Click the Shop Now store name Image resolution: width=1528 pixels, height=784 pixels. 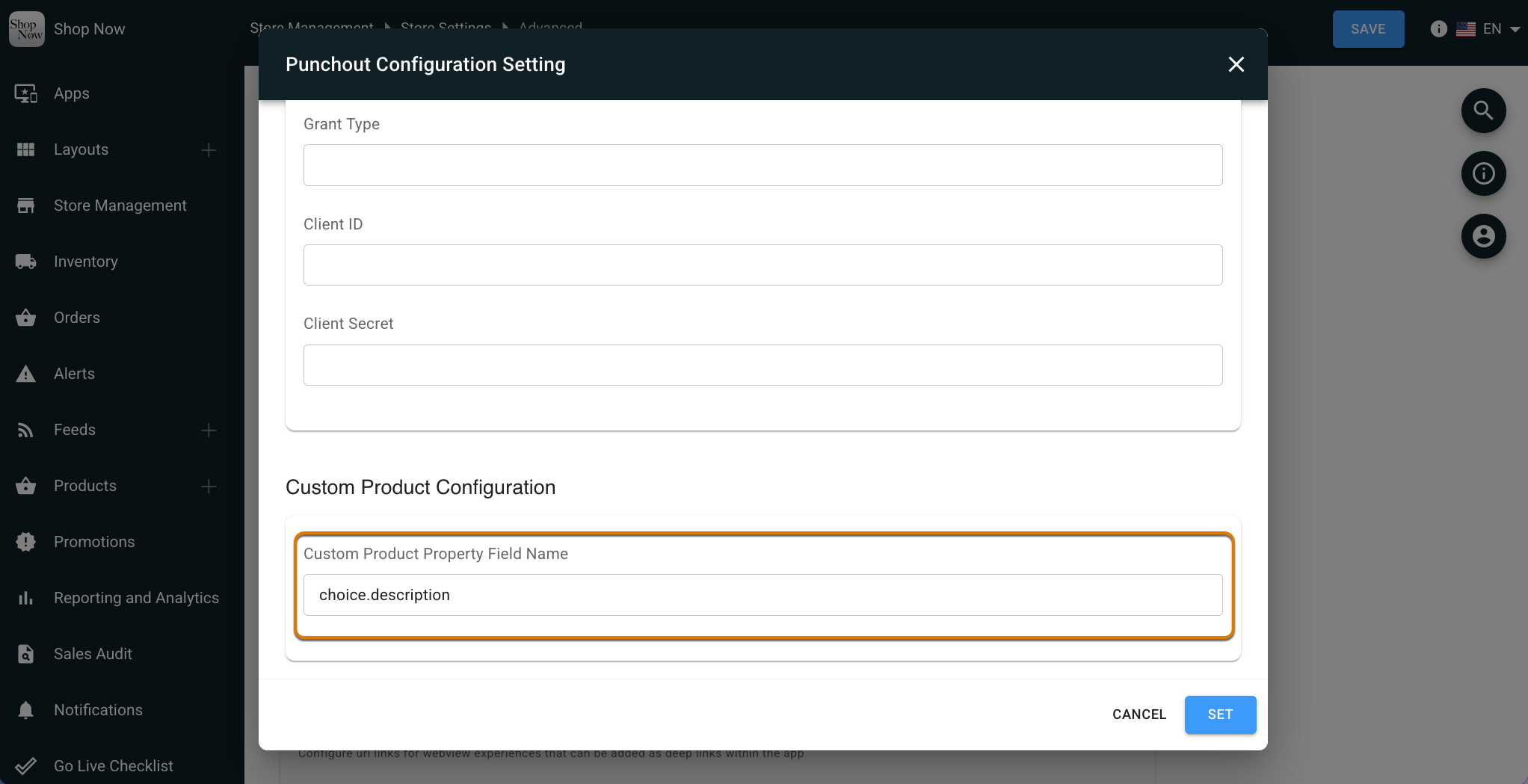tap(89, 29)
